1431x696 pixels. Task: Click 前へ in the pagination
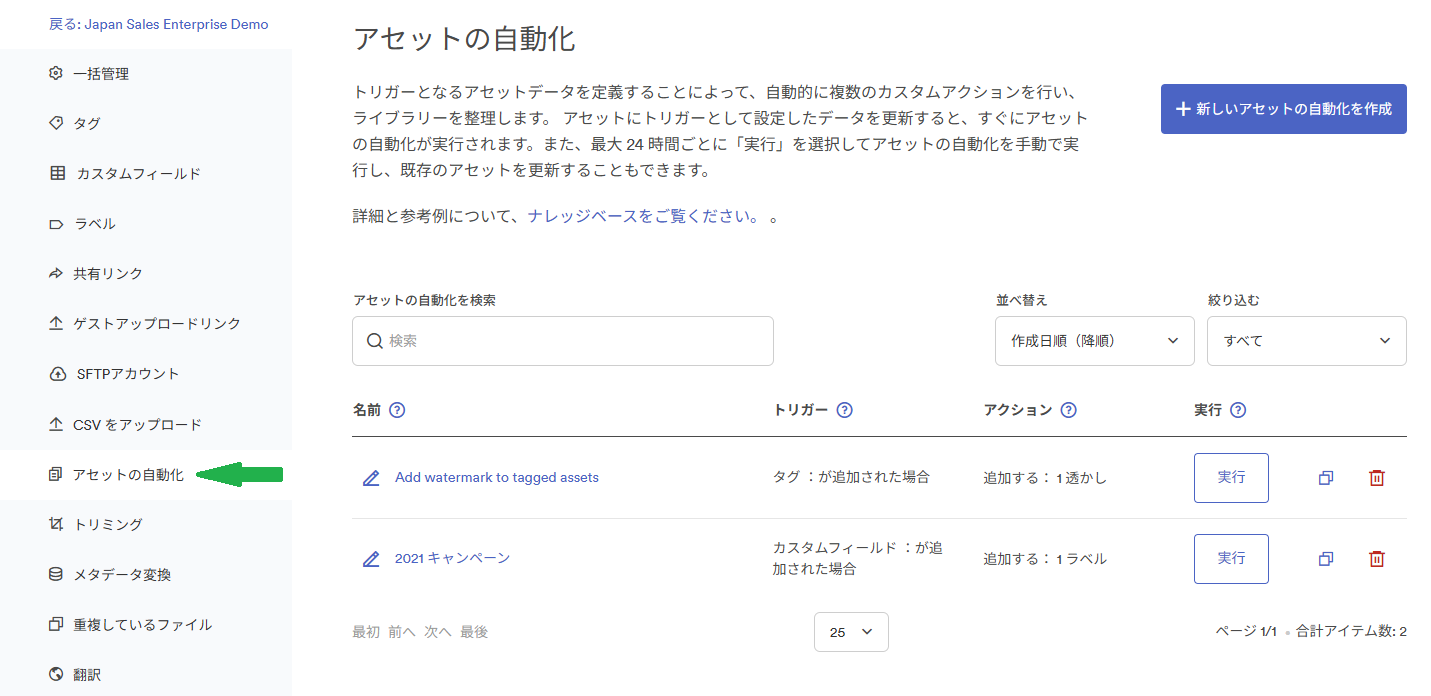click(402, 632)
